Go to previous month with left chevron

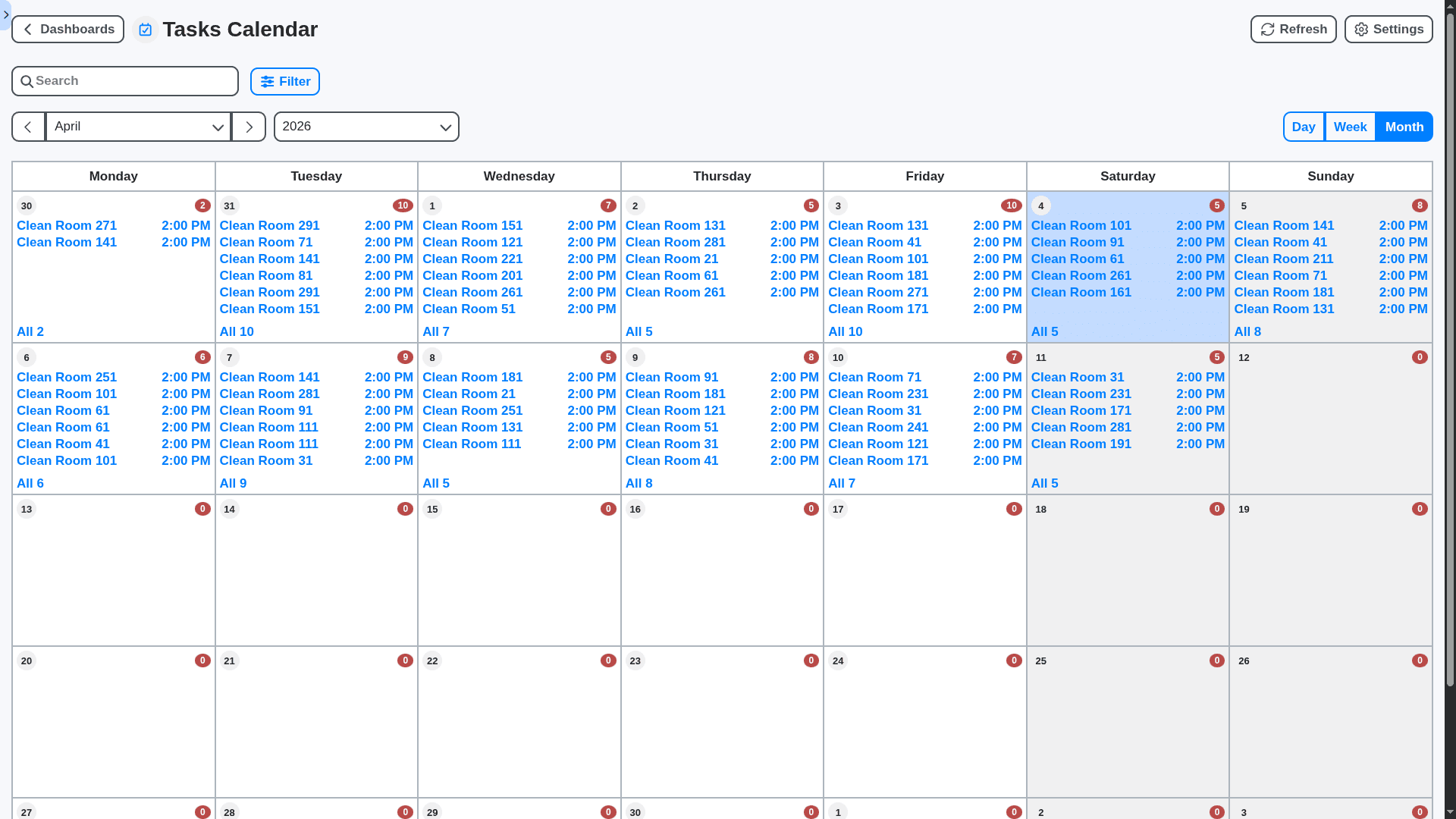[x=28, y=127]
